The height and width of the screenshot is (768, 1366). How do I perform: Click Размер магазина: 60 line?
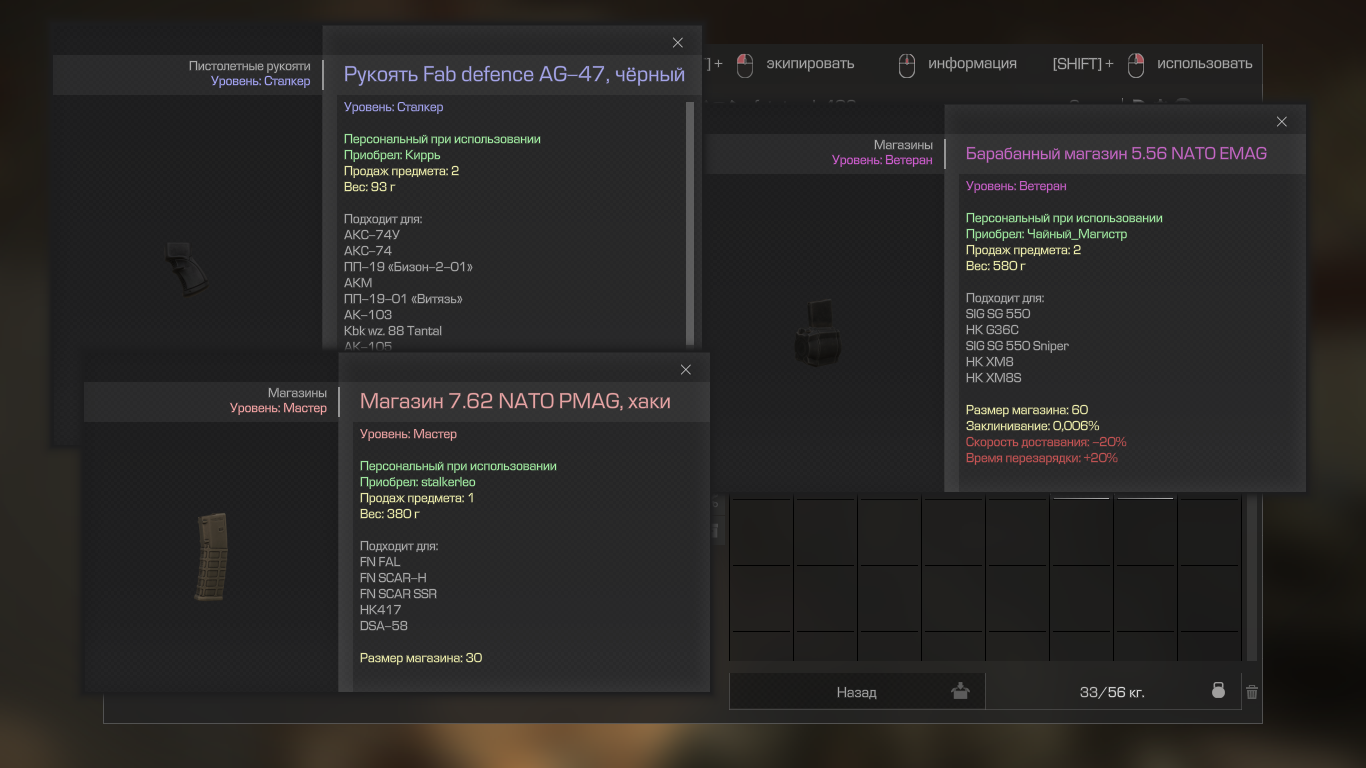[1027, 410]
